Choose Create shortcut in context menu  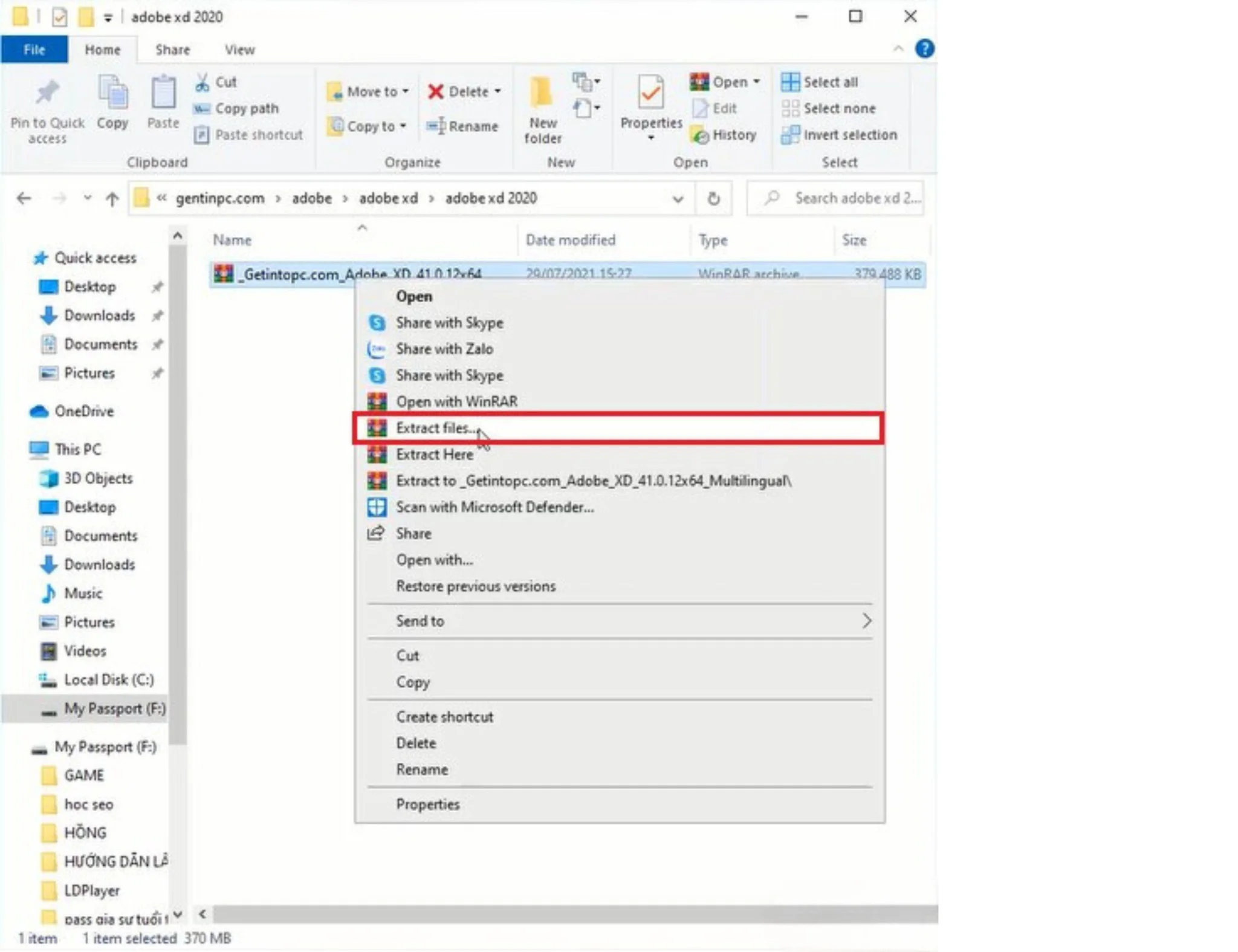[x=620, y=717]
